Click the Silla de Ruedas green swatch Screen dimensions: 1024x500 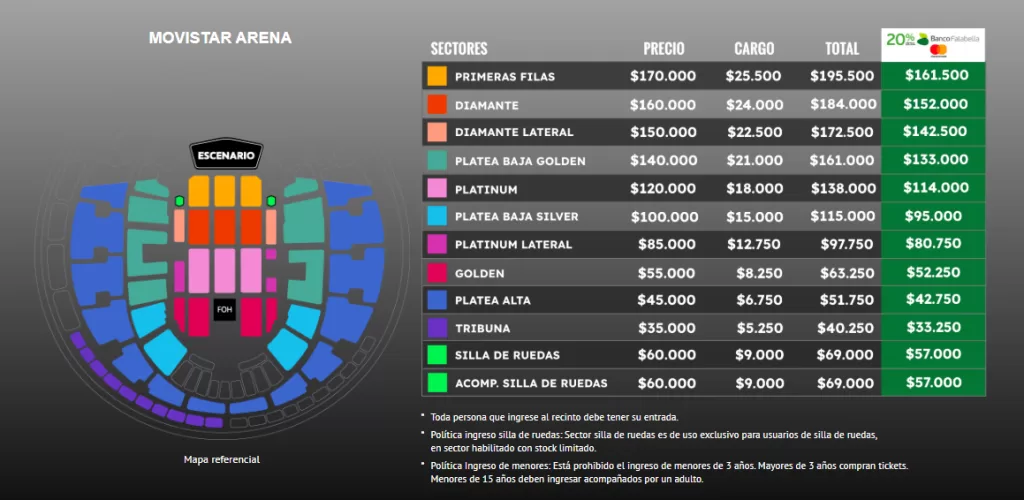[x=437, y=355]
